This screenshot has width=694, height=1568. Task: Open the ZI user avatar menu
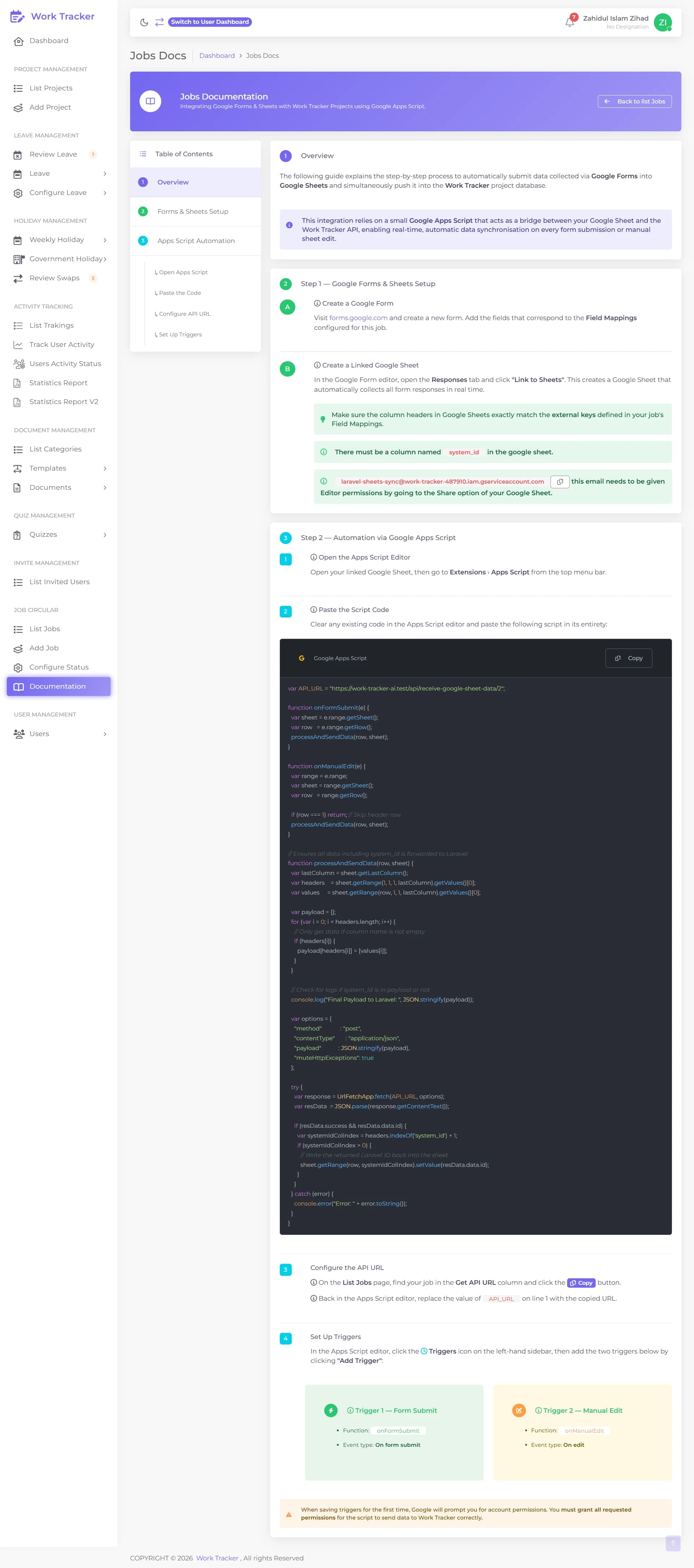662,22
